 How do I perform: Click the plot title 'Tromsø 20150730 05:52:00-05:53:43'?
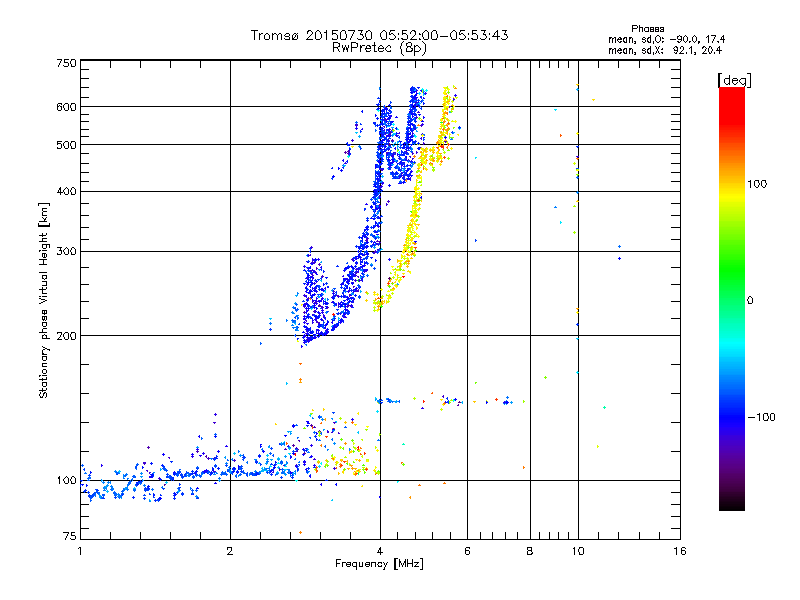click(x=380, y=35)
